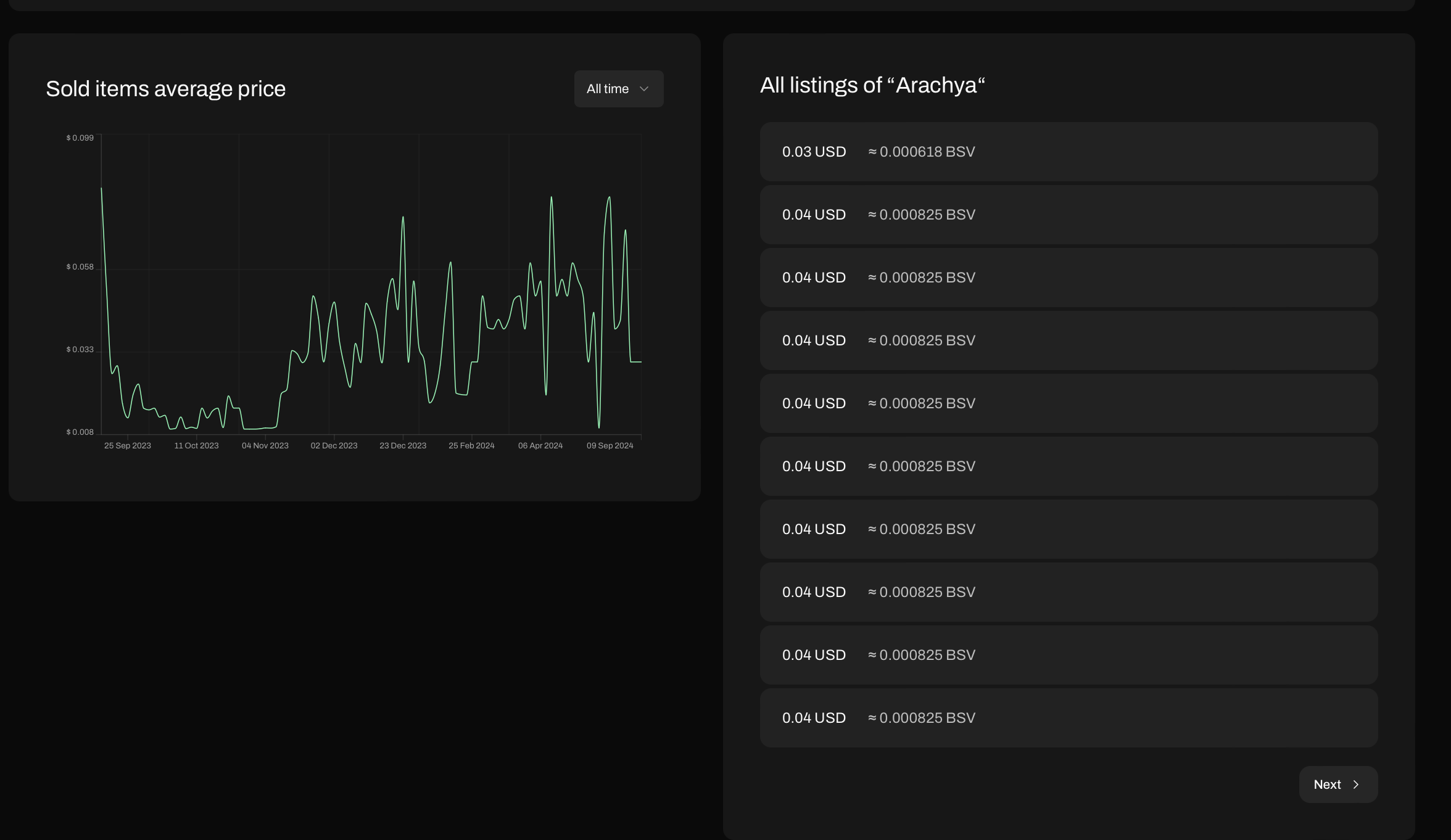The width and height of the screenshot is (1451, 840).
Task: Click the All listings of Arachya heading
Action: point(872,85)
